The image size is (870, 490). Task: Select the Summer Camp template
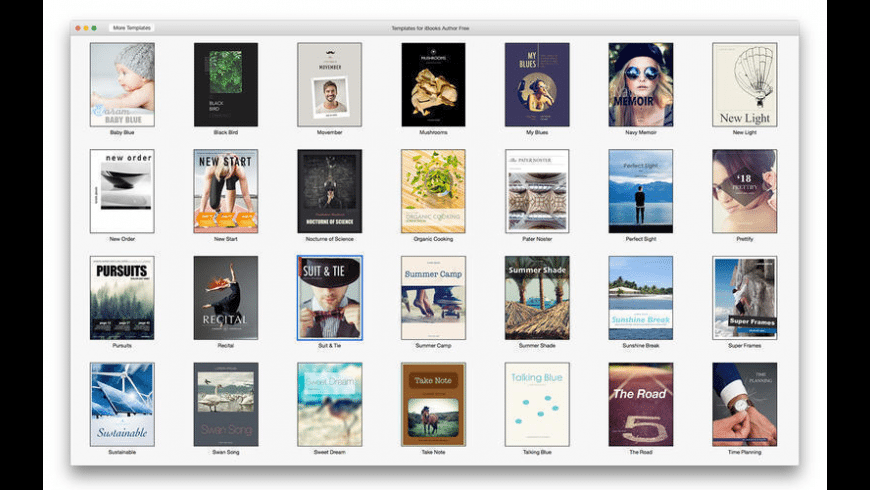click(433, 297)
